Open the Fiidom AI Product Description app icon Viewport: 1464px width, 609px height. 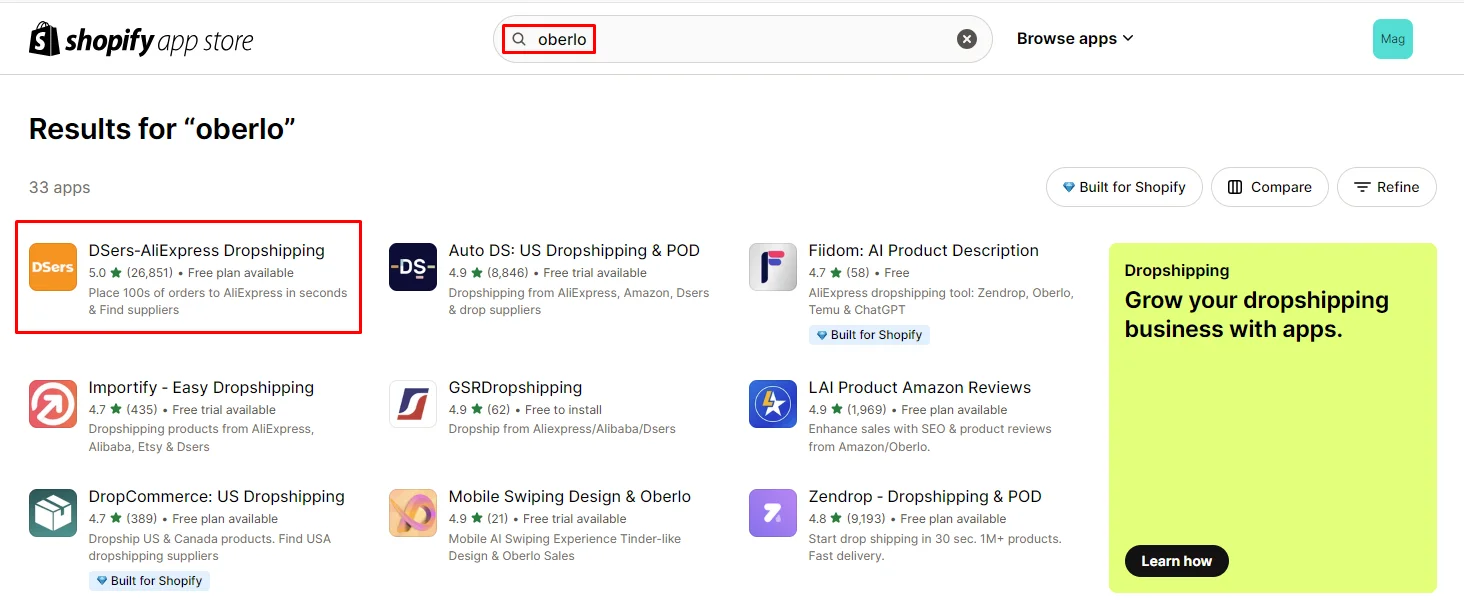772,267
